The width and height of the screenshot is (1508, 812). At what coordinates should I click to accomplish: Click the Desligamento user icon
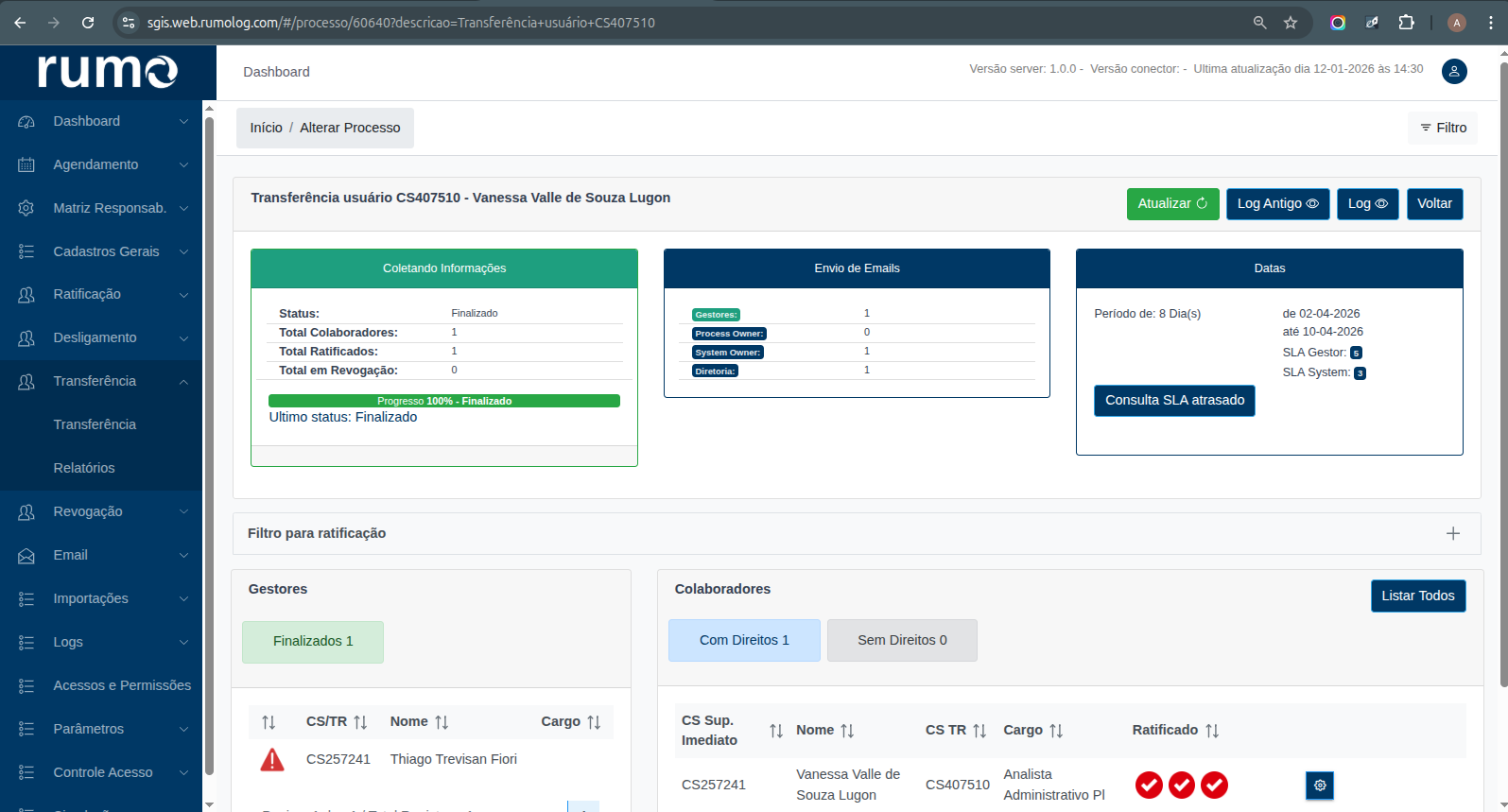pos(26,338)
